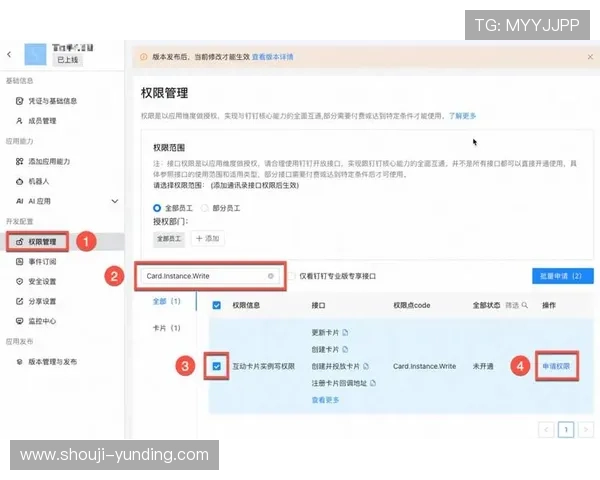The height and width of the screenshot is (480, 600).
Task: Click the 未开通 status text
Action: [483, 366]
